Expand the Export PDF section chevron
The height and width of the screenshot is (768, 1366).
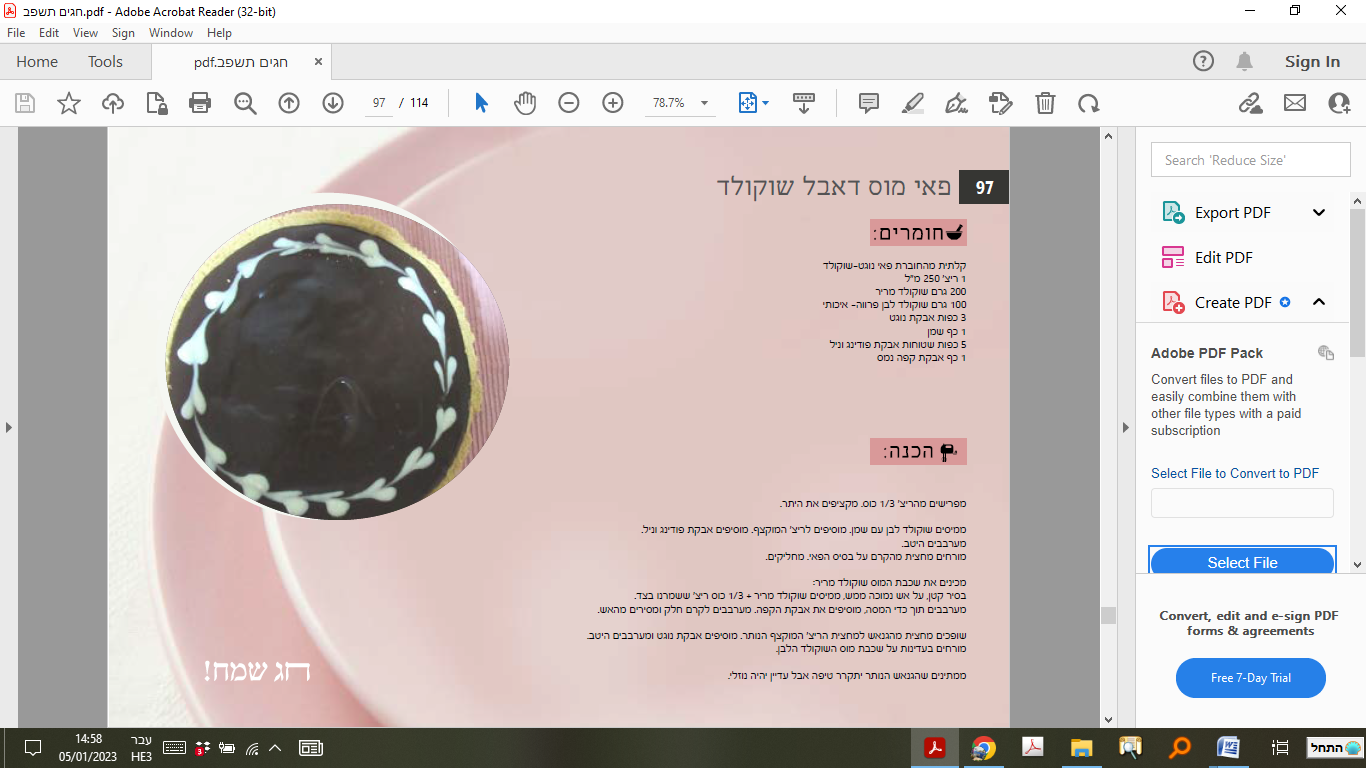pyautogui.click(x=1319, y=212)
